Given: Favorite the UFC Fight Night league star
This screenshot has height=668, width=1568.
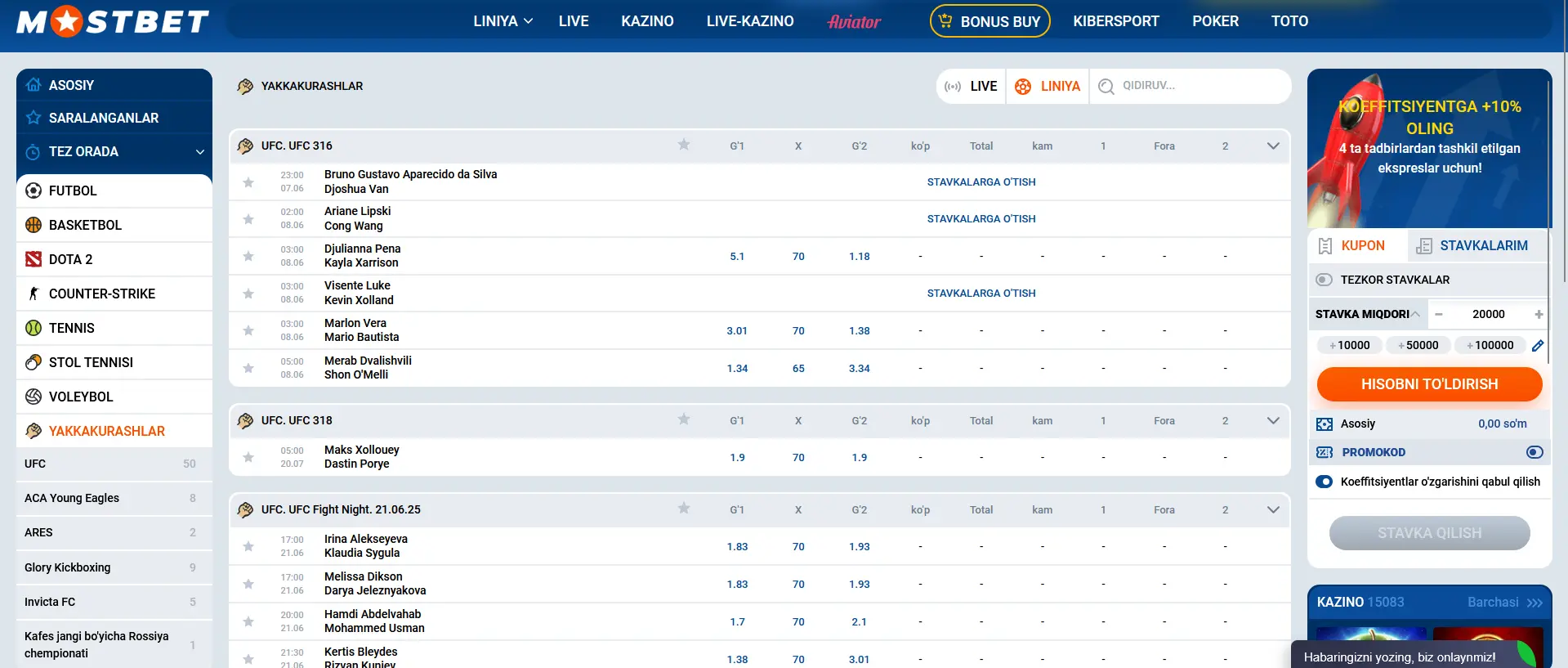Looking at the screenshot, I should tap(684, 509).
